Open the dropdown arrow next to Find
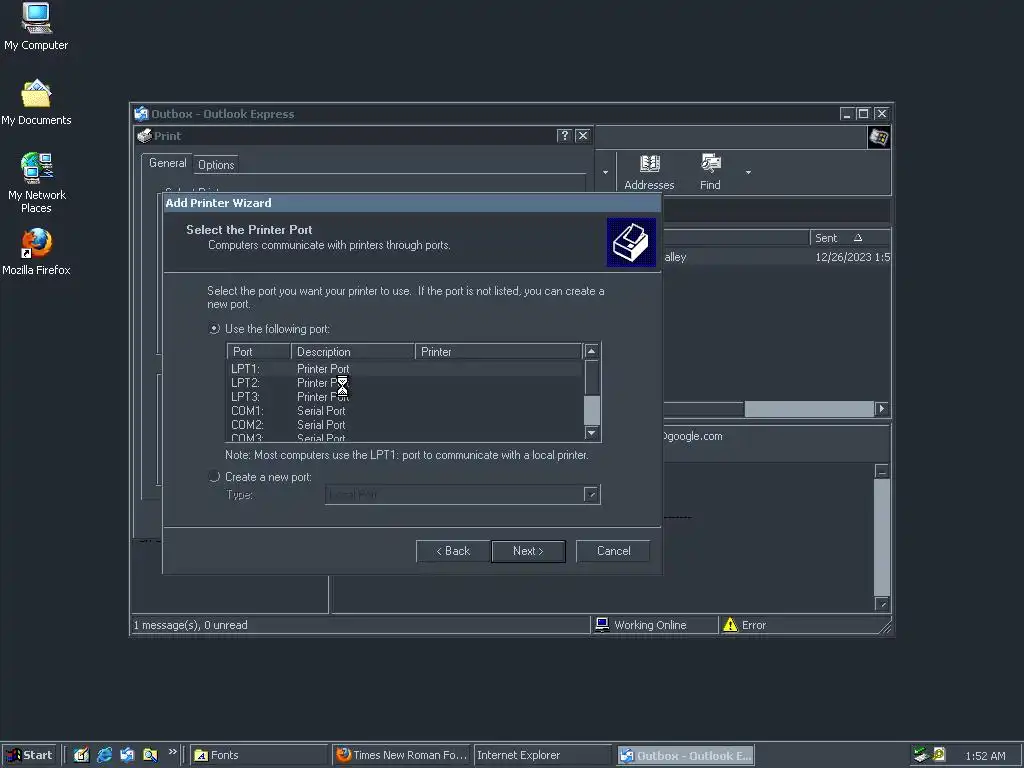The image size is (1024, 768). coord(748,172)
